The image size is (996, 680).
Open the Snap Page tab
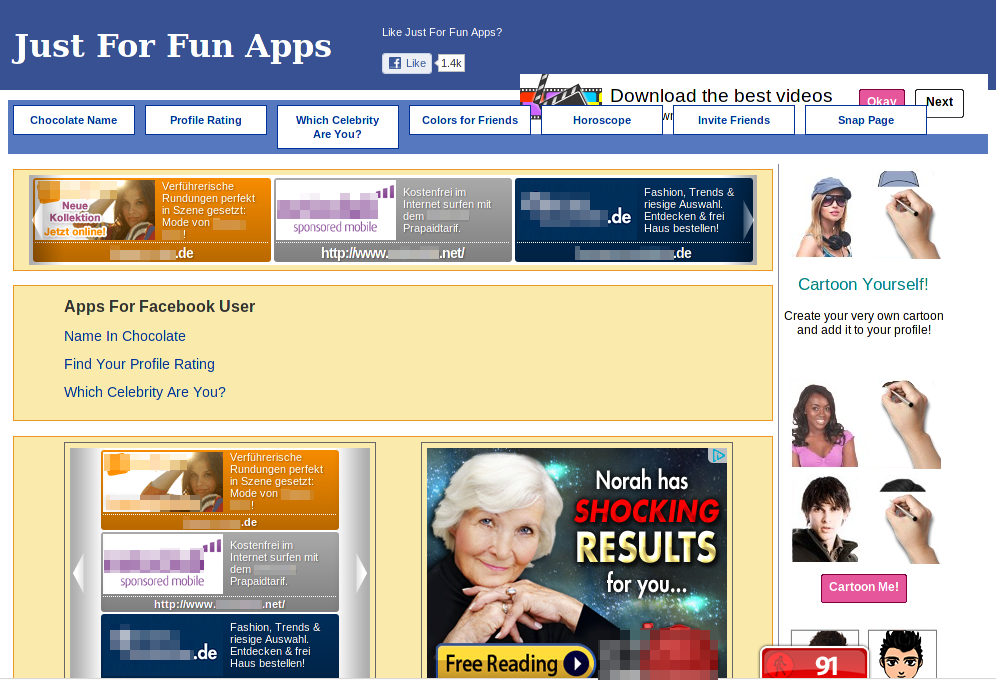click(x=866, y=120)
